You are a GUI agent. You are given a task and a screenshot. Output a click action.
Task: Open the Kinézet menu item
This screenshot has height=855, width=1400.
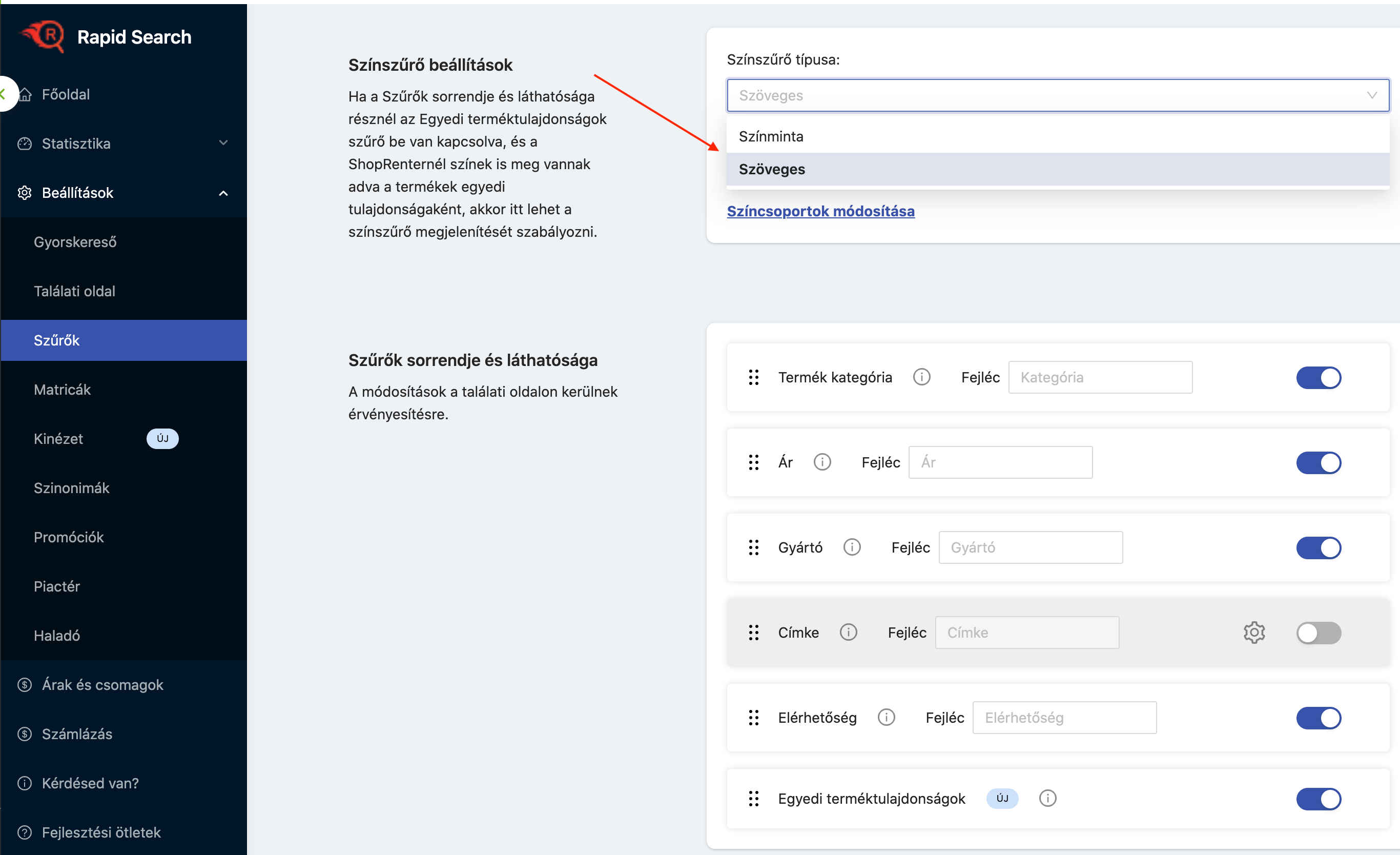[x=58, y=438]
